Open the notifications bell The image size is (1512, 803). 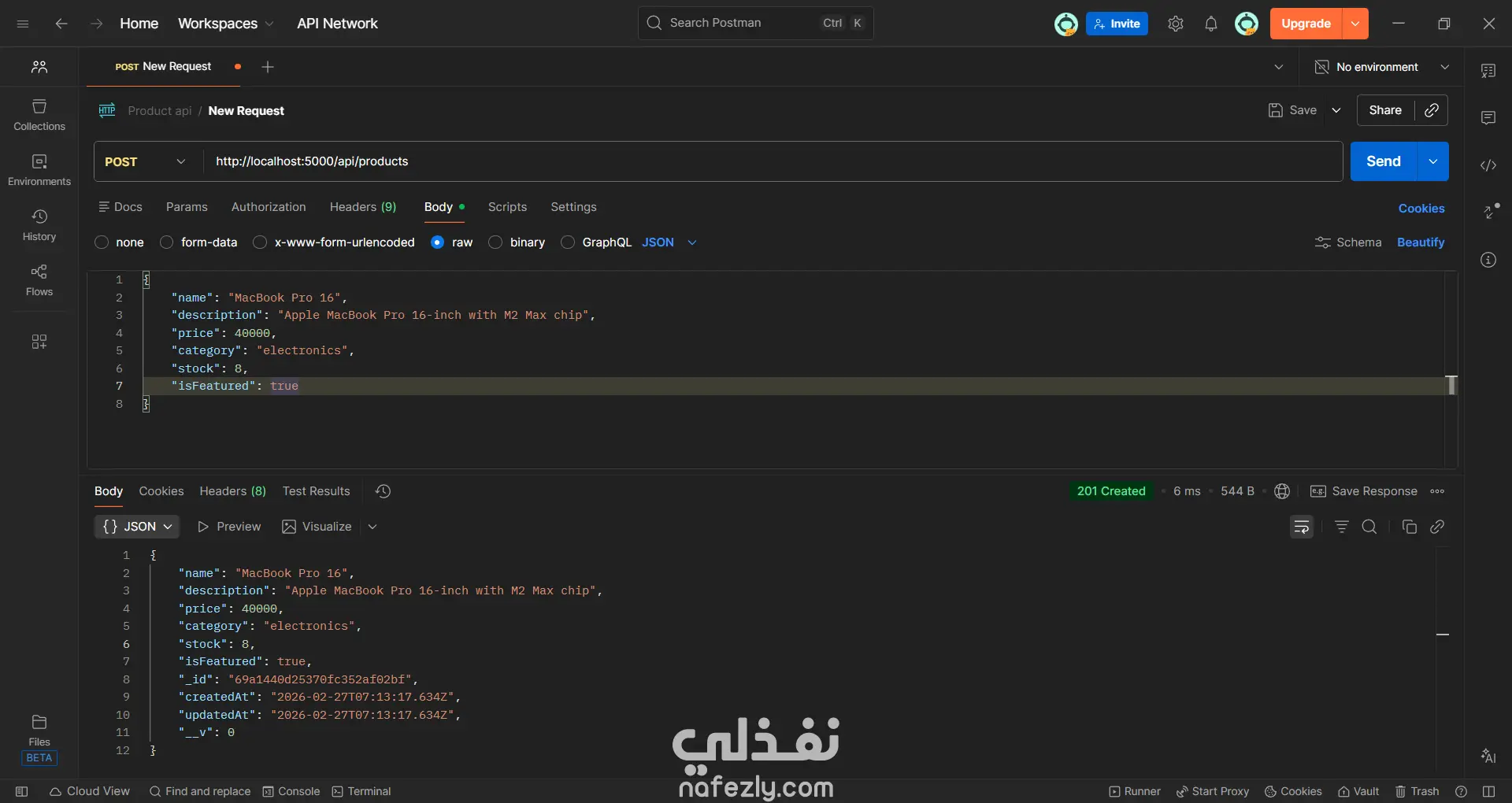(x=1211, y=24)
